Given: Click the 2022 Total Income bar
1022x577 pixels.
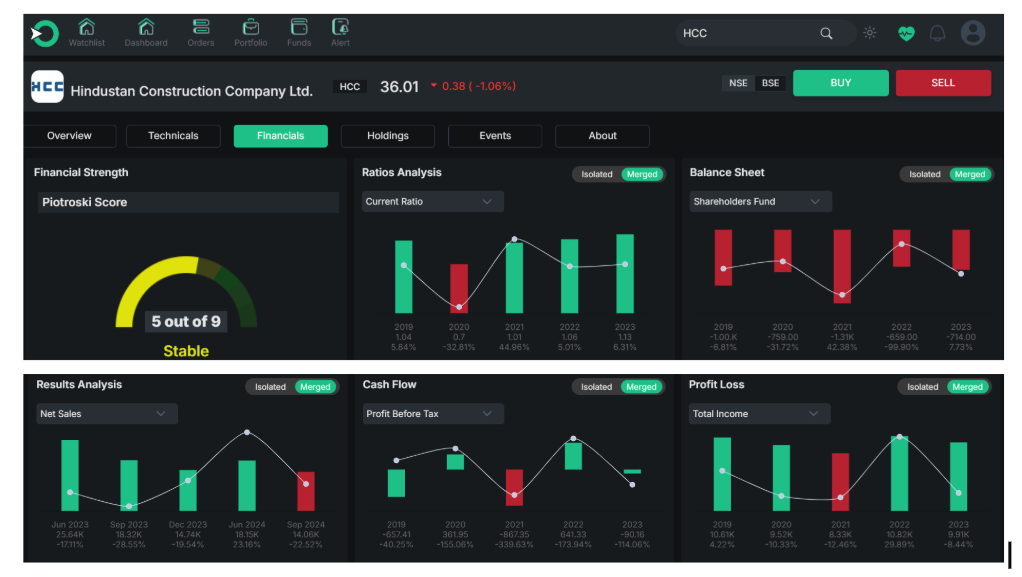Looking at the screenshot, I should [x=899, y=473].
